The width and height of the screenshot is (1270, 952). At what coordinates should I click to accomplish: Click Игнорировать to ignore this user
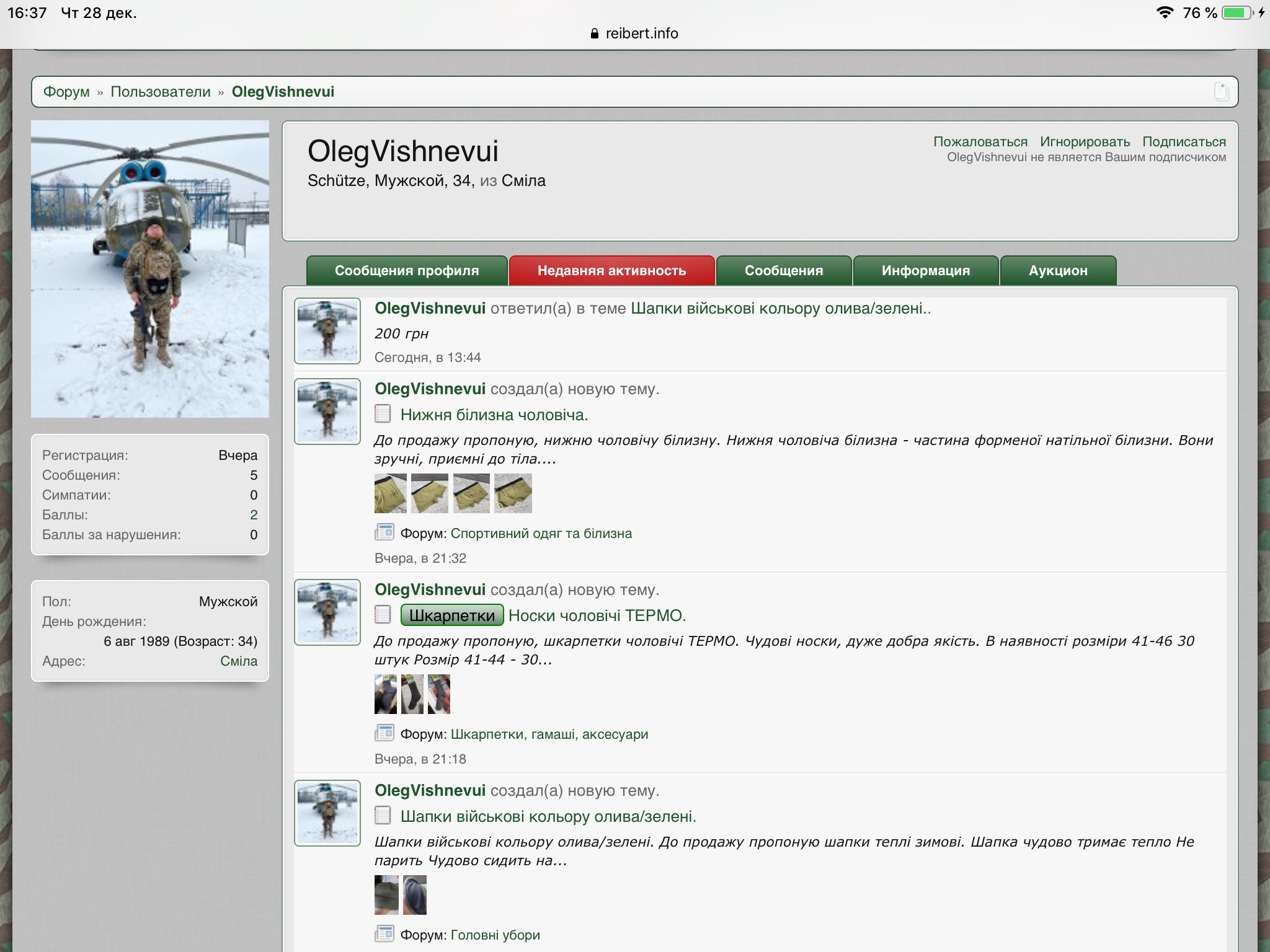point(1085,142)
